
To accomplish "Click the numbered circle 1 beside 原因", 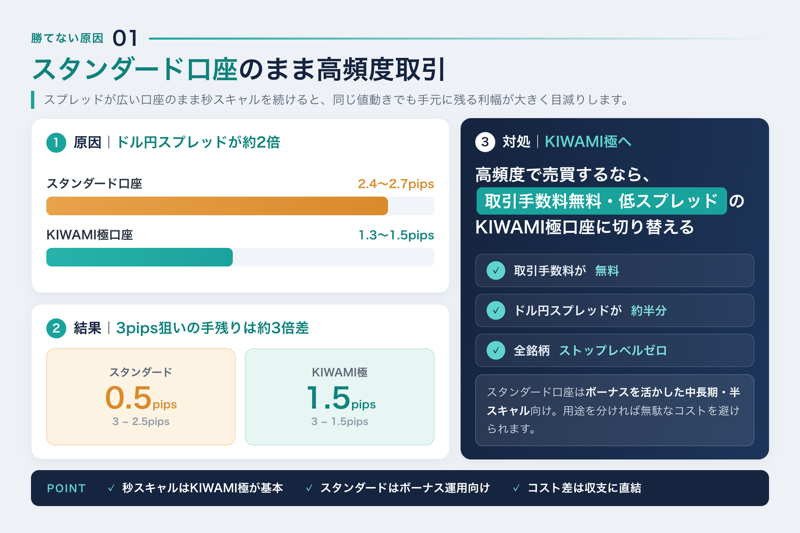I will (x=56, y=143).
